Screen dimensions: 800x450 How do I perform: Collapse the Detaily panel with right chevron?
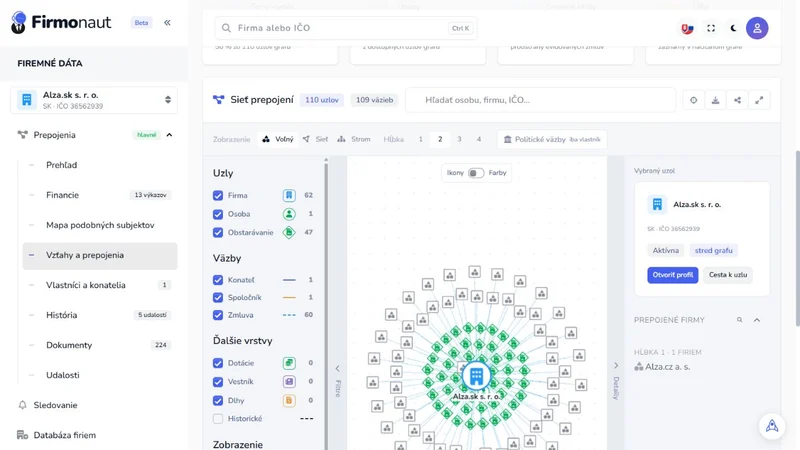coord(616,365)
